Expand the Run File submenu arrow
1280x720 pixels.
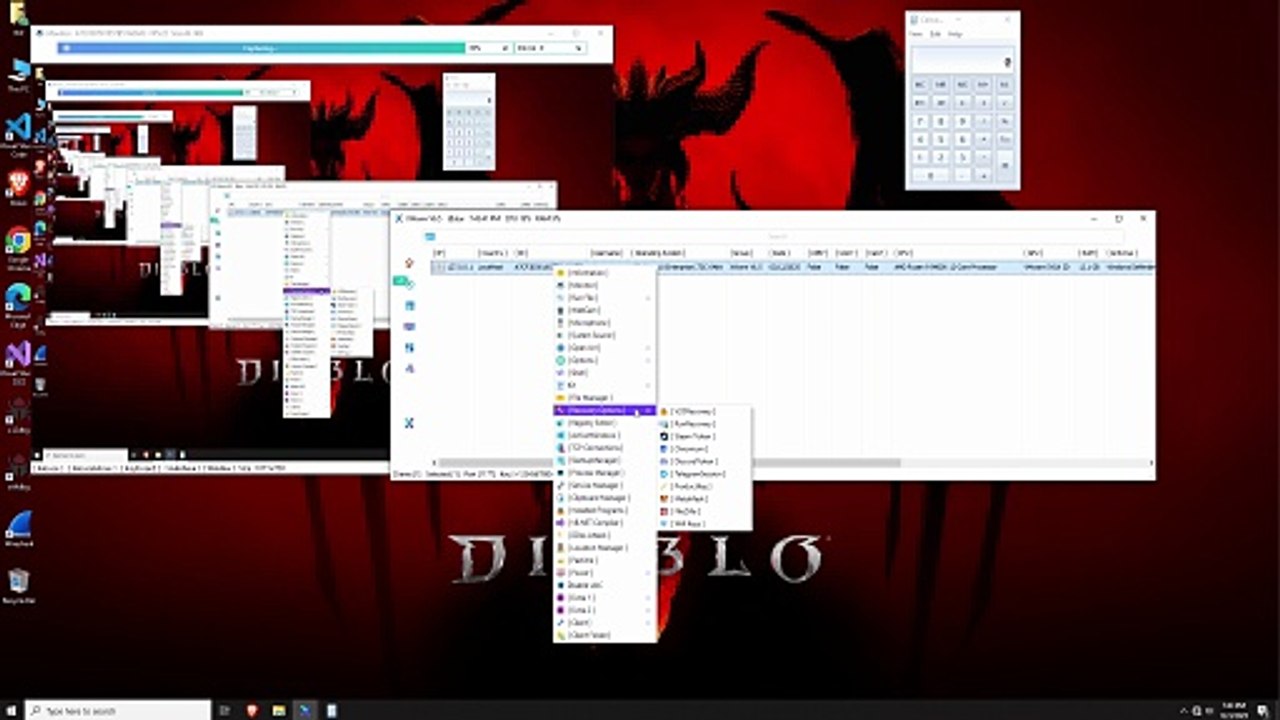point(648,298)
